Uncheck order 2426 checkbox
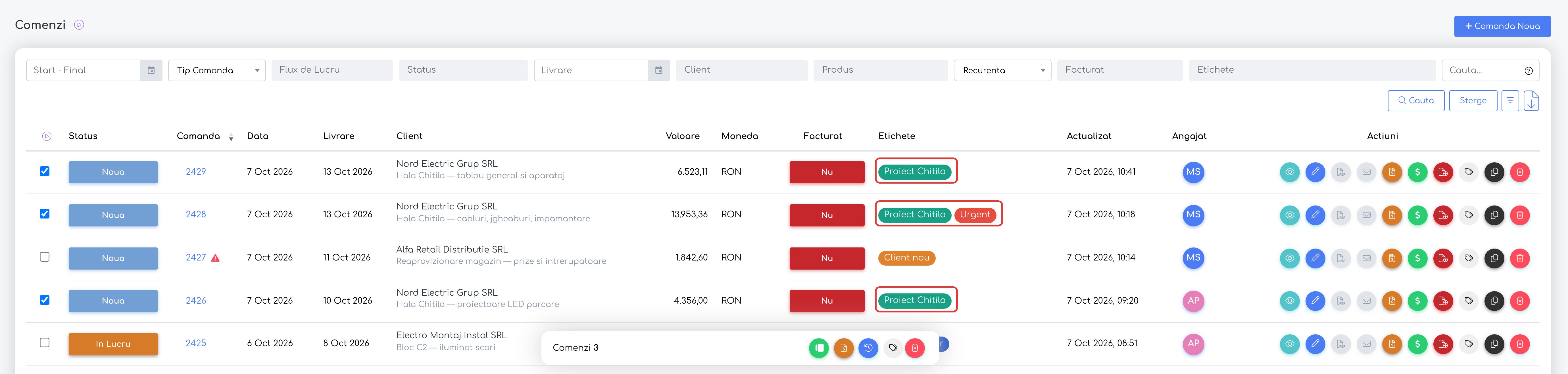The height and width of the screenshot is (374, 1568). (44, 301)
